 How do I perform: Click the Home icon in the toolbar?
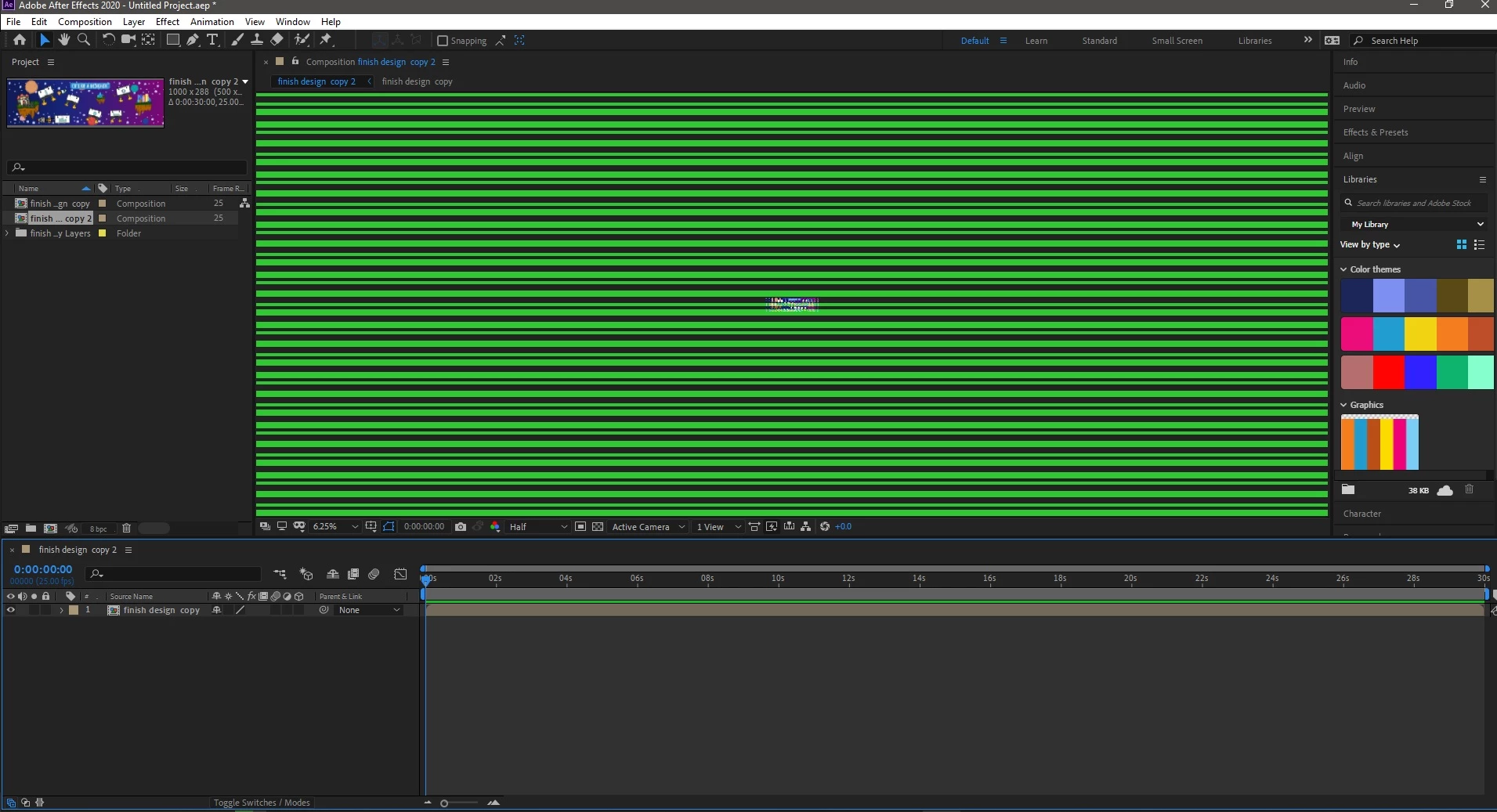(20, 40)
